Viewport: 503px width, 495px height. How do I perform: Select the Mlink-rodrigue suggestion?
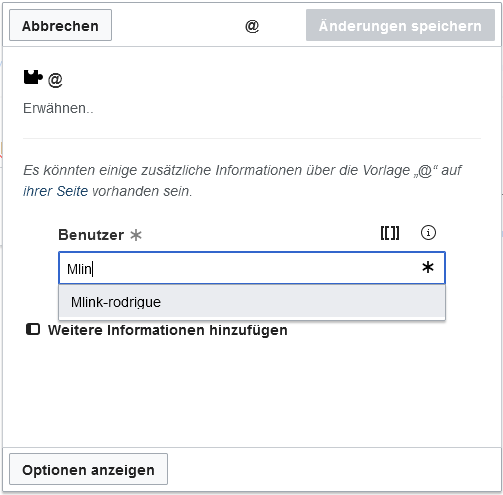pyautogui.click(x=252, y=302)
